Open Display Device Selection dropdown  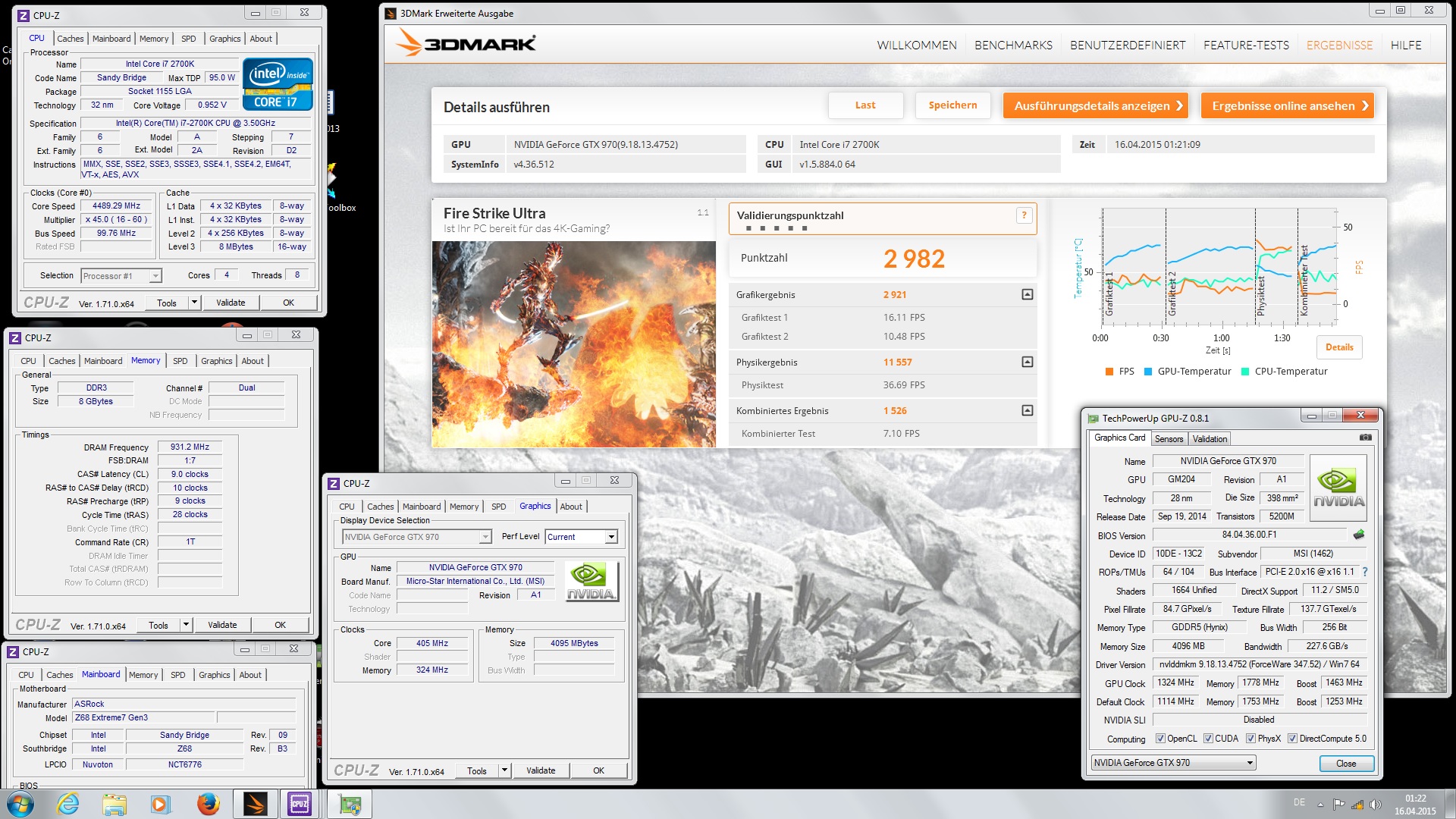416,537
